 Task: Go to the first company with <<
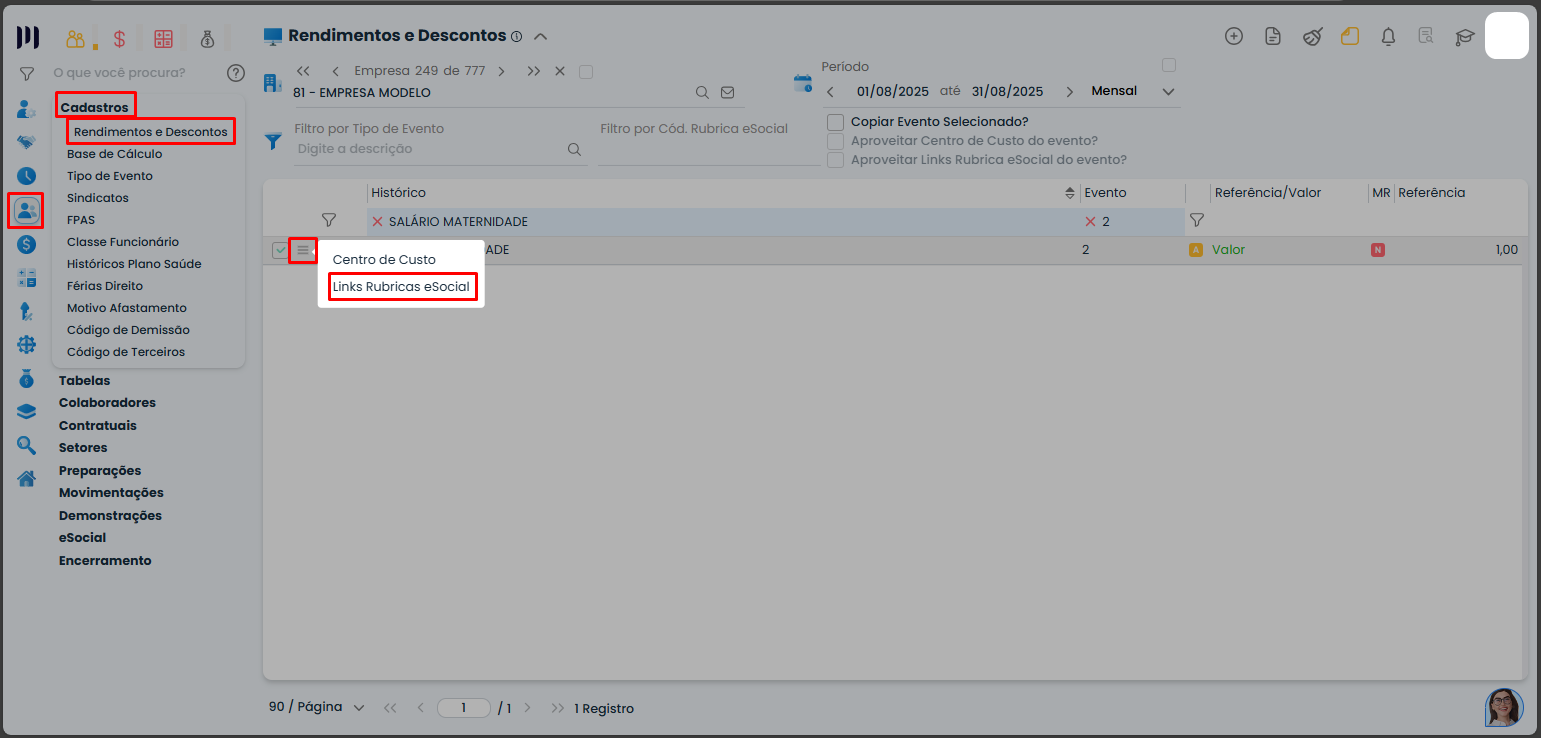303,71
